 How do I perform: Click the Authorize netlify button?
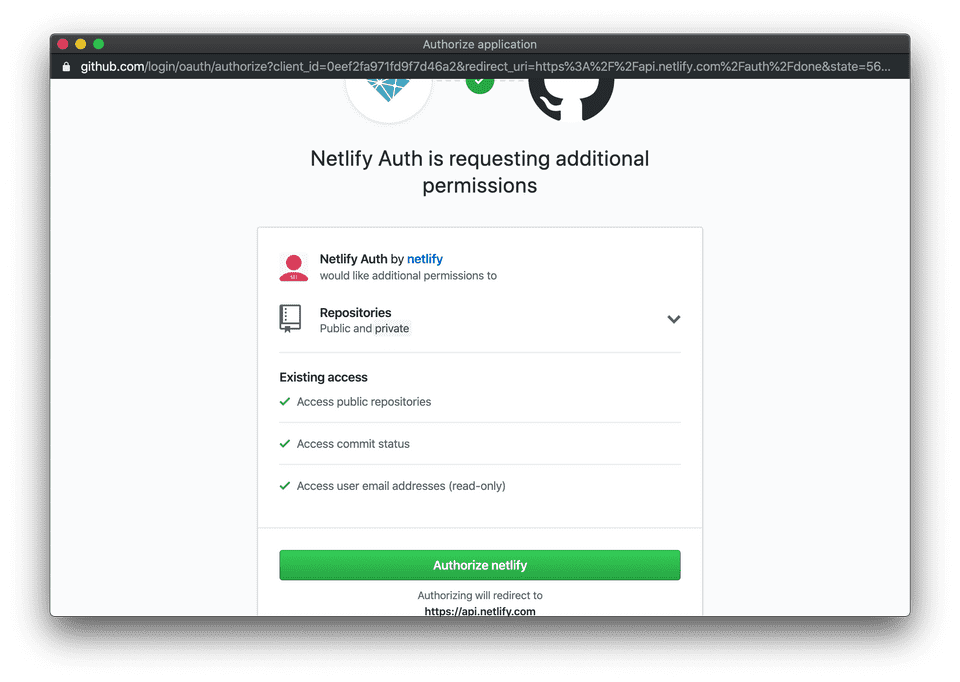pos(480,564)
